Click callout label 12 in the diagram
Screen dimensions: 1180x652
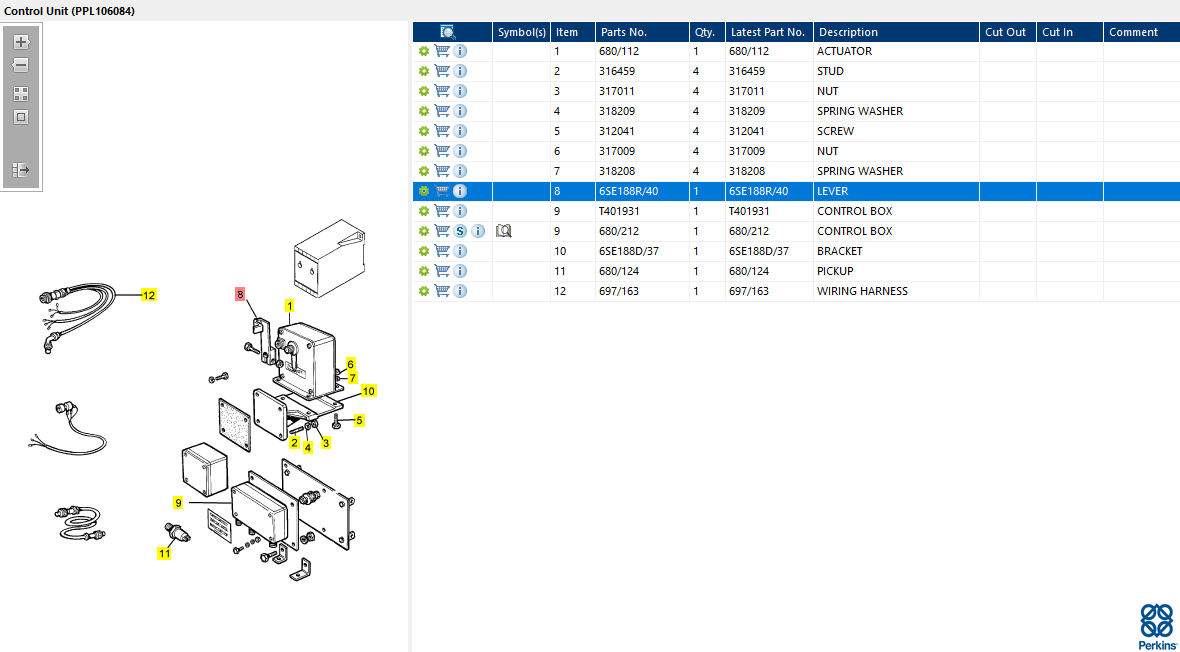point(149,295)
